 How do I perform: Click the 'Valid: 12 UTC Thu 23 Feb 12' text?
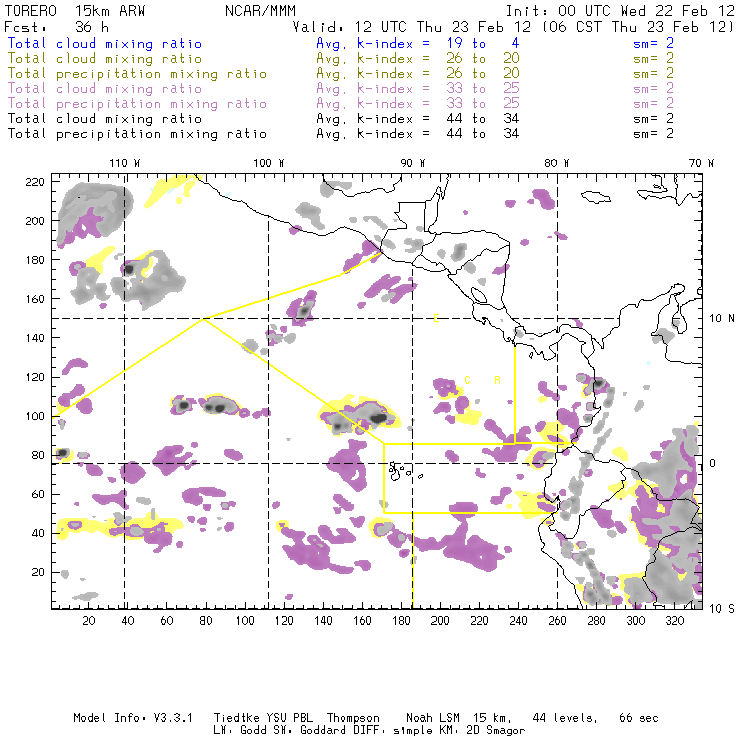pyautogui.click(x=412, y=27)
